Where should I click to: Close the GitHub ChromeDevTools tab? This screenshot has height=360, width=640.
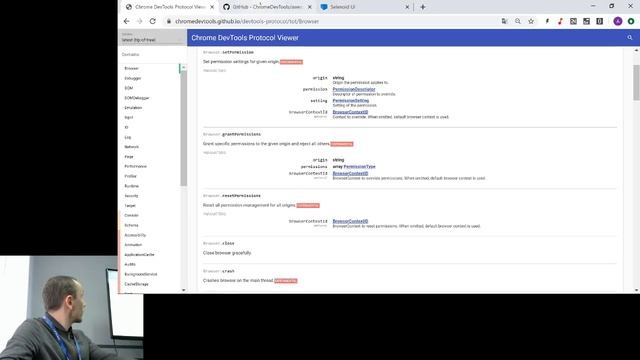[310, 7]
